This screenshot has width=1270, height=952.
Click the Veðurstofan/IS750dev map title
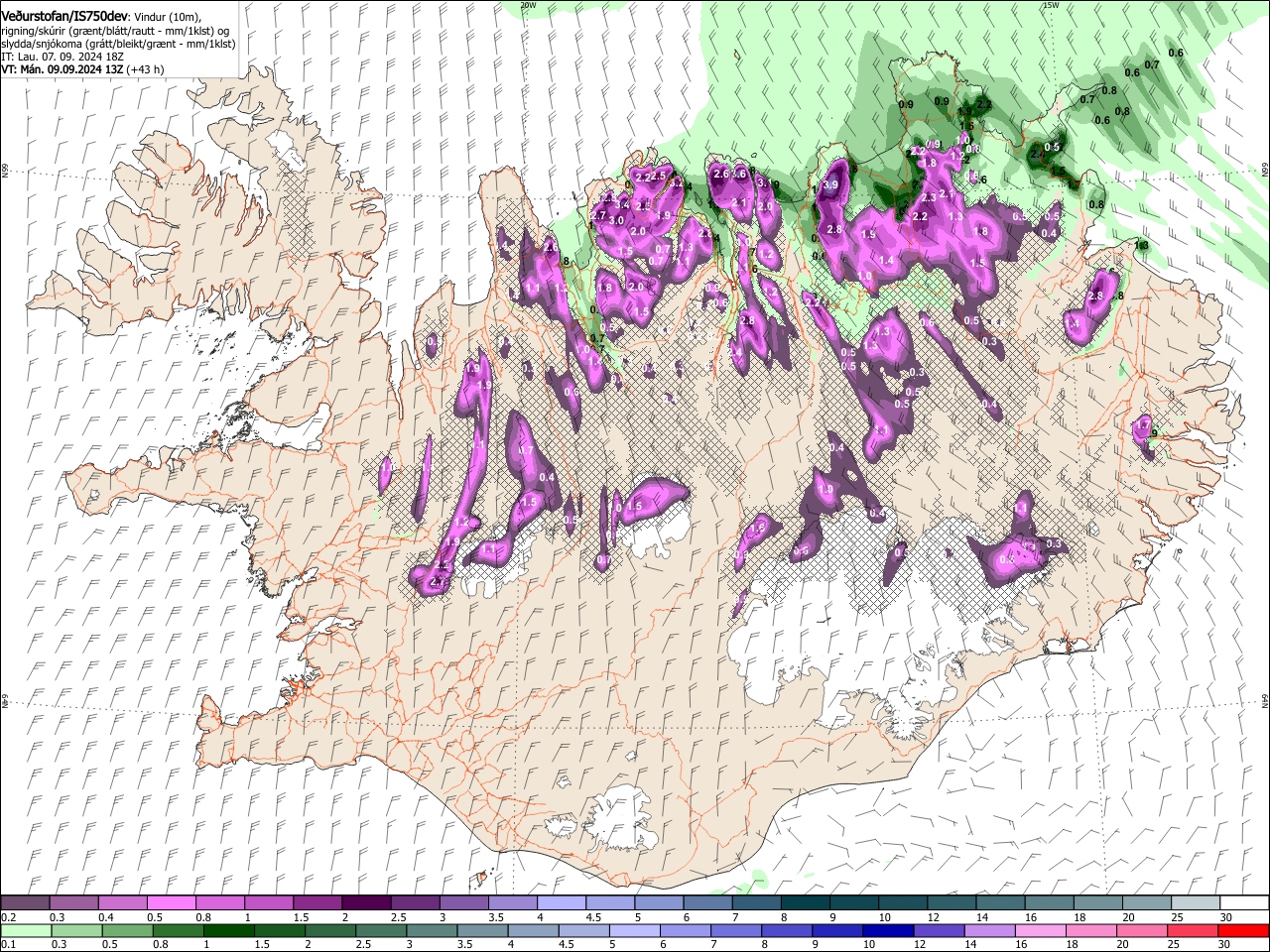64,16
